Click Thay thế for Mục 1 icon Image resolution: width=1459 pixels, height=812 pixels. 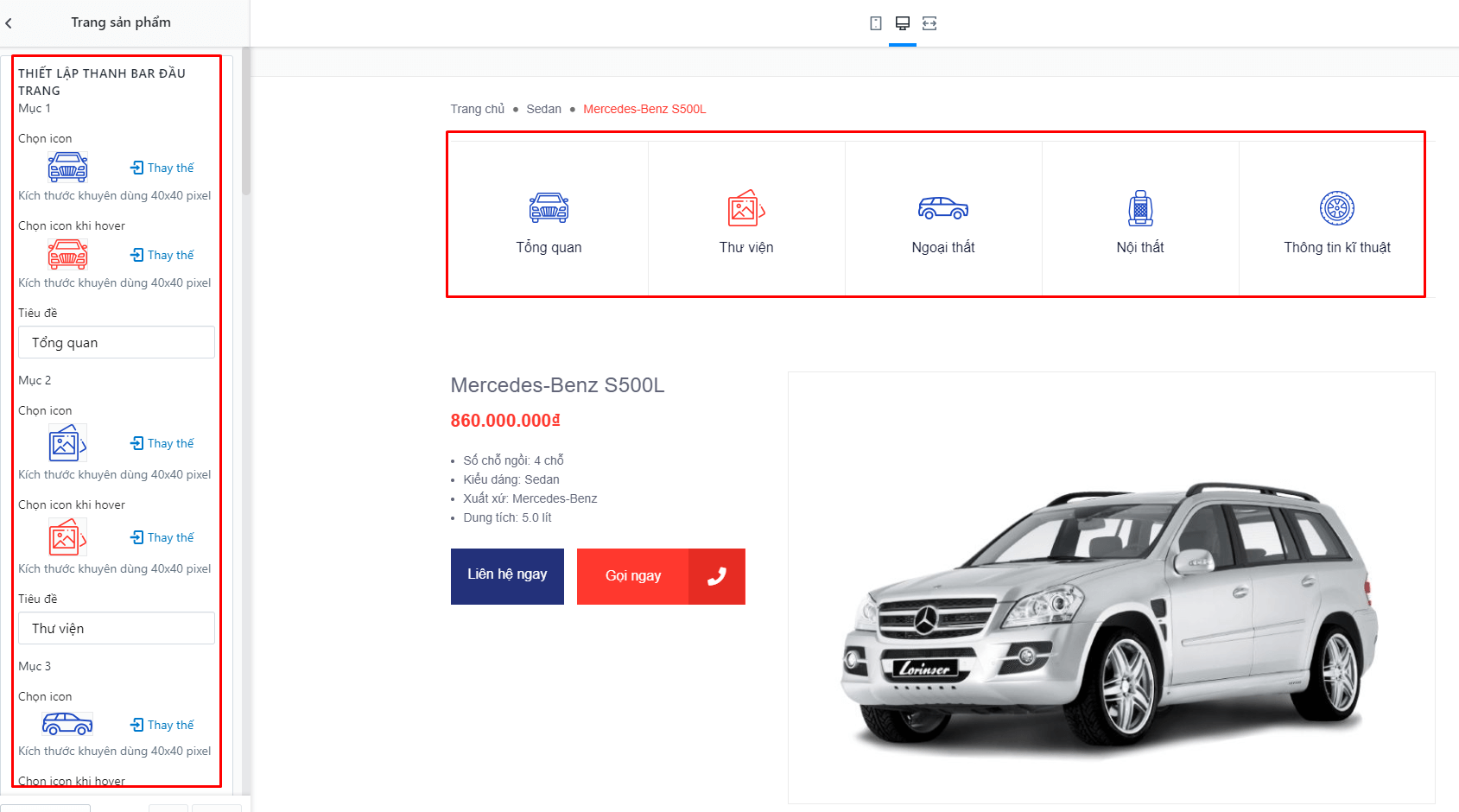click(x=162, y=168)
